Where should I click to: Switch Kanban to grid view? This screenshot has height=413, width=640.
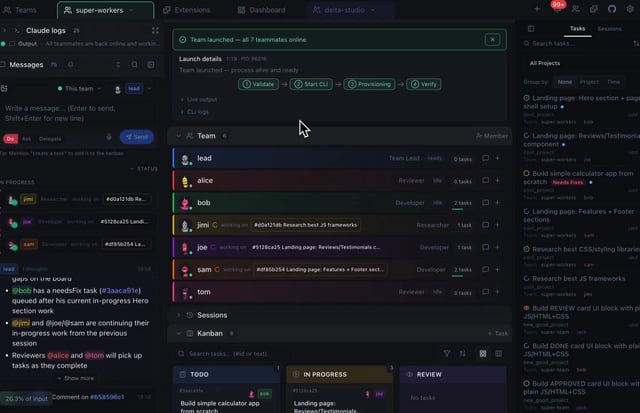(x=483, y=353)
